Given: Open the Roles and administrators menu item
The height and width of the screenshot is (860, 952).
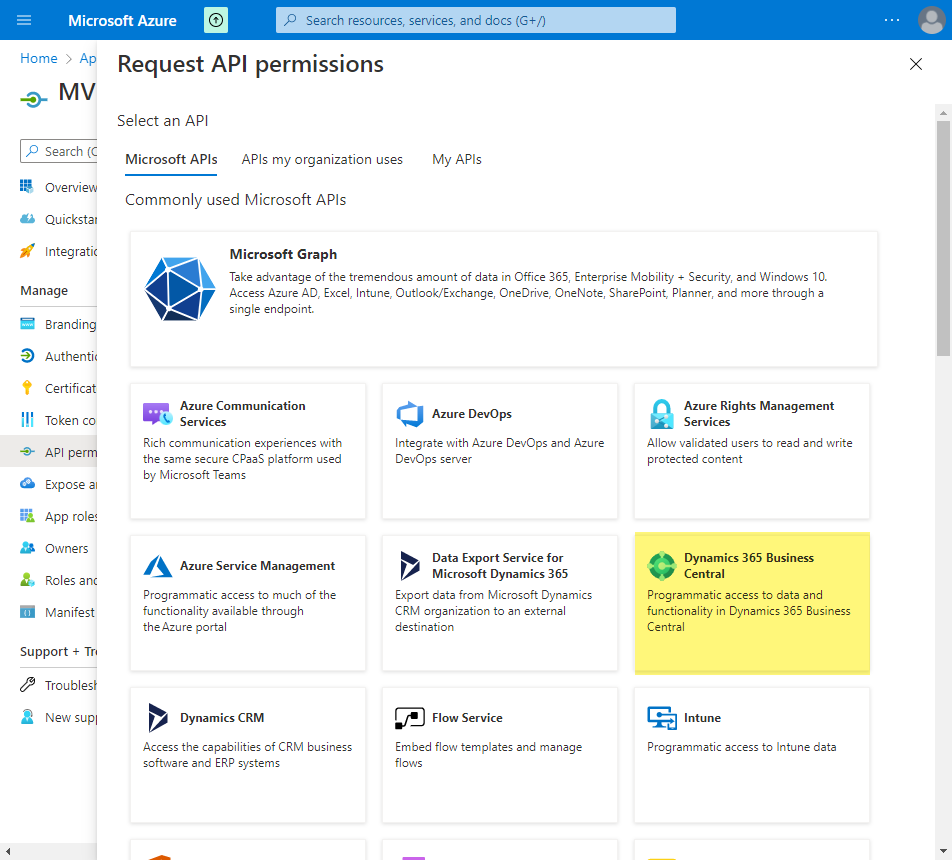Looking at the screenshot, I should coord(49,580).
